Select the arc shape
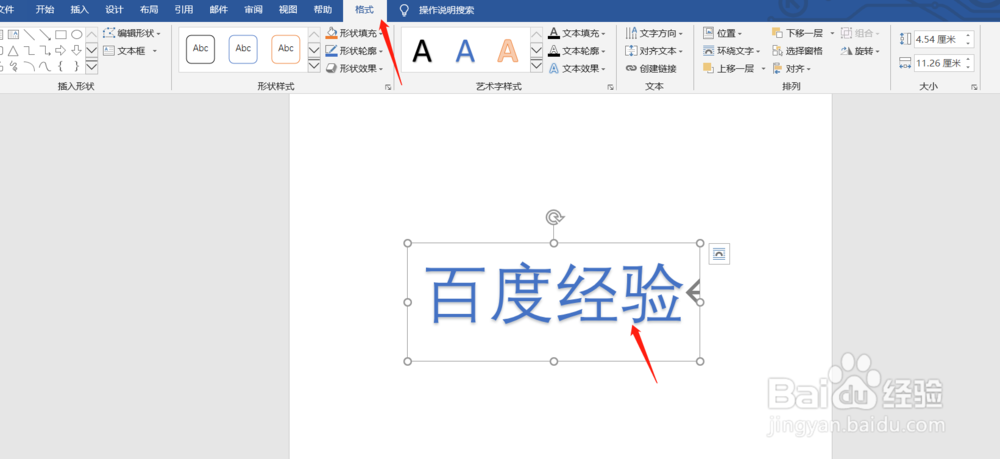Viewport: 1000px width, 459px height. tap(29, 66)
